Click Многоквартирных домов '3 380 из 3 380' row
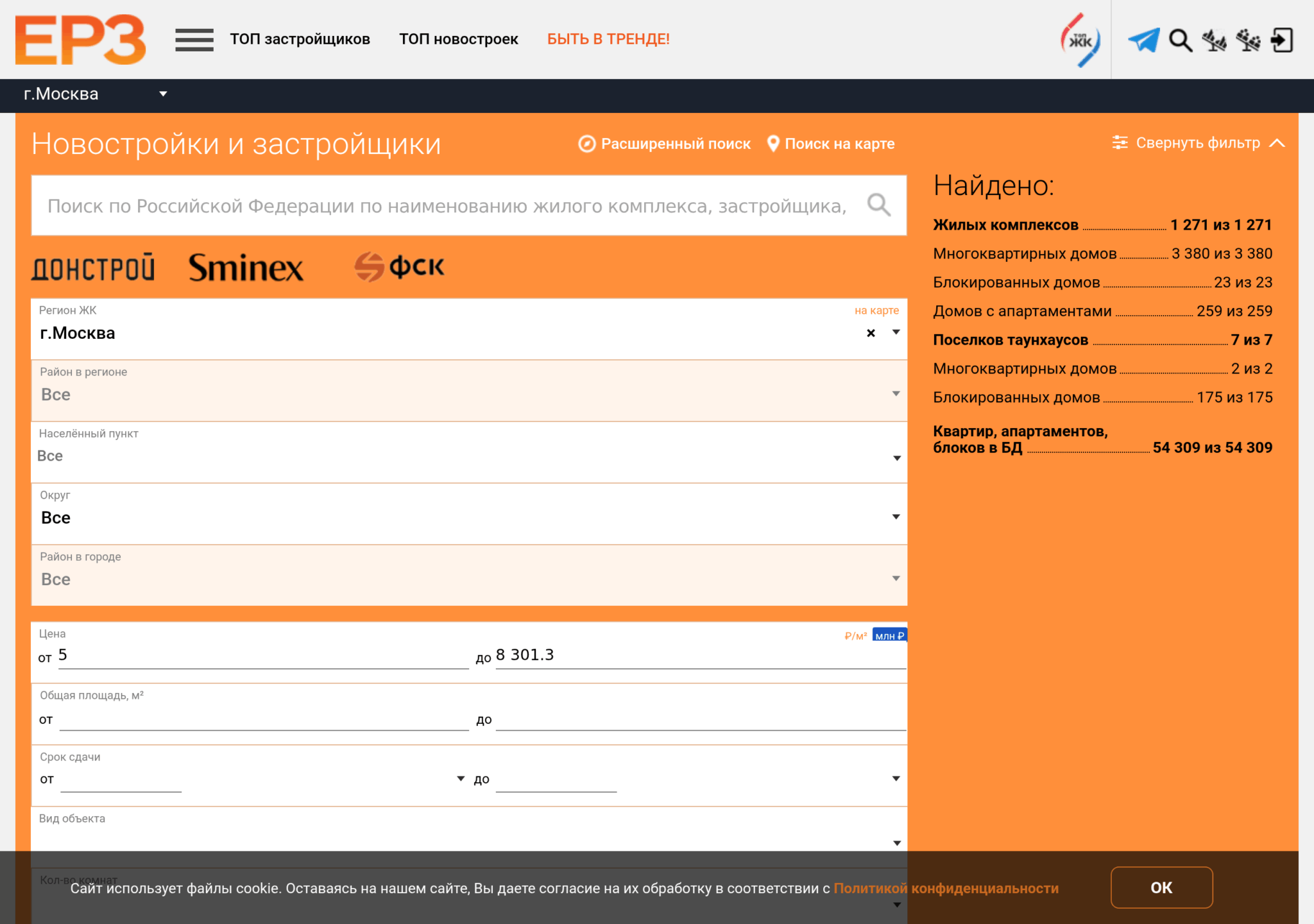1314x924 pixels. point(1103,254)
